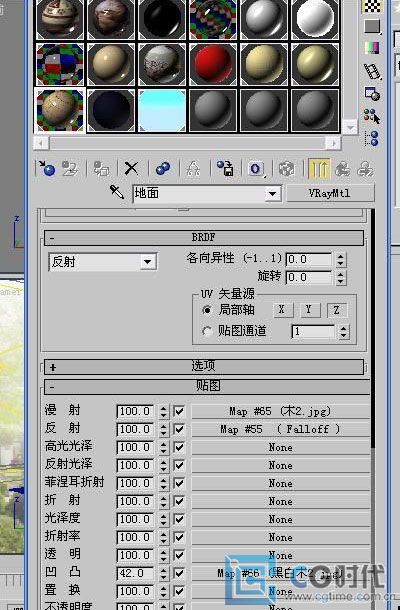This screenshot has height=610, width=400.
Task: Click sample slots vertical scroll down arrow
Action: click(350, 127)
